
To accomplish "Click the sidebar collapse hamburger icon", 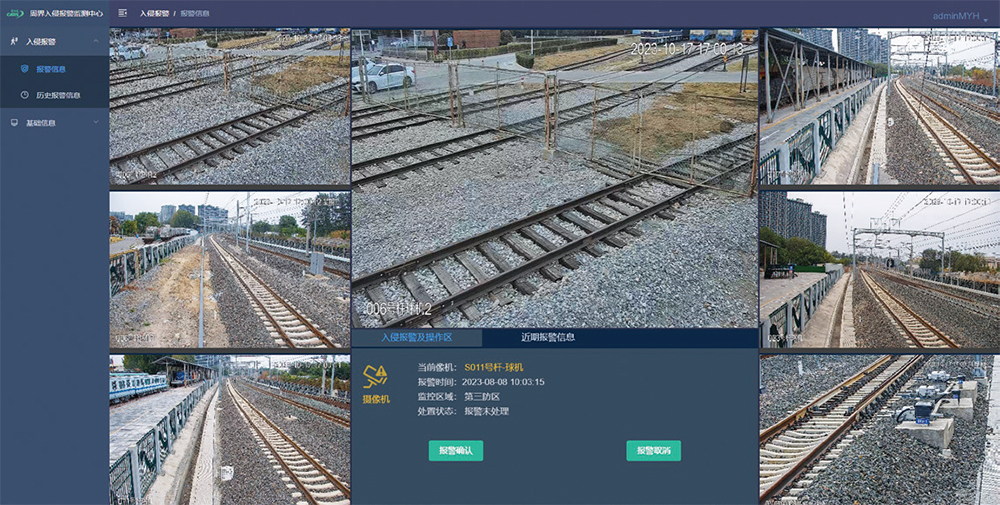I will click(x=122, y=13).
